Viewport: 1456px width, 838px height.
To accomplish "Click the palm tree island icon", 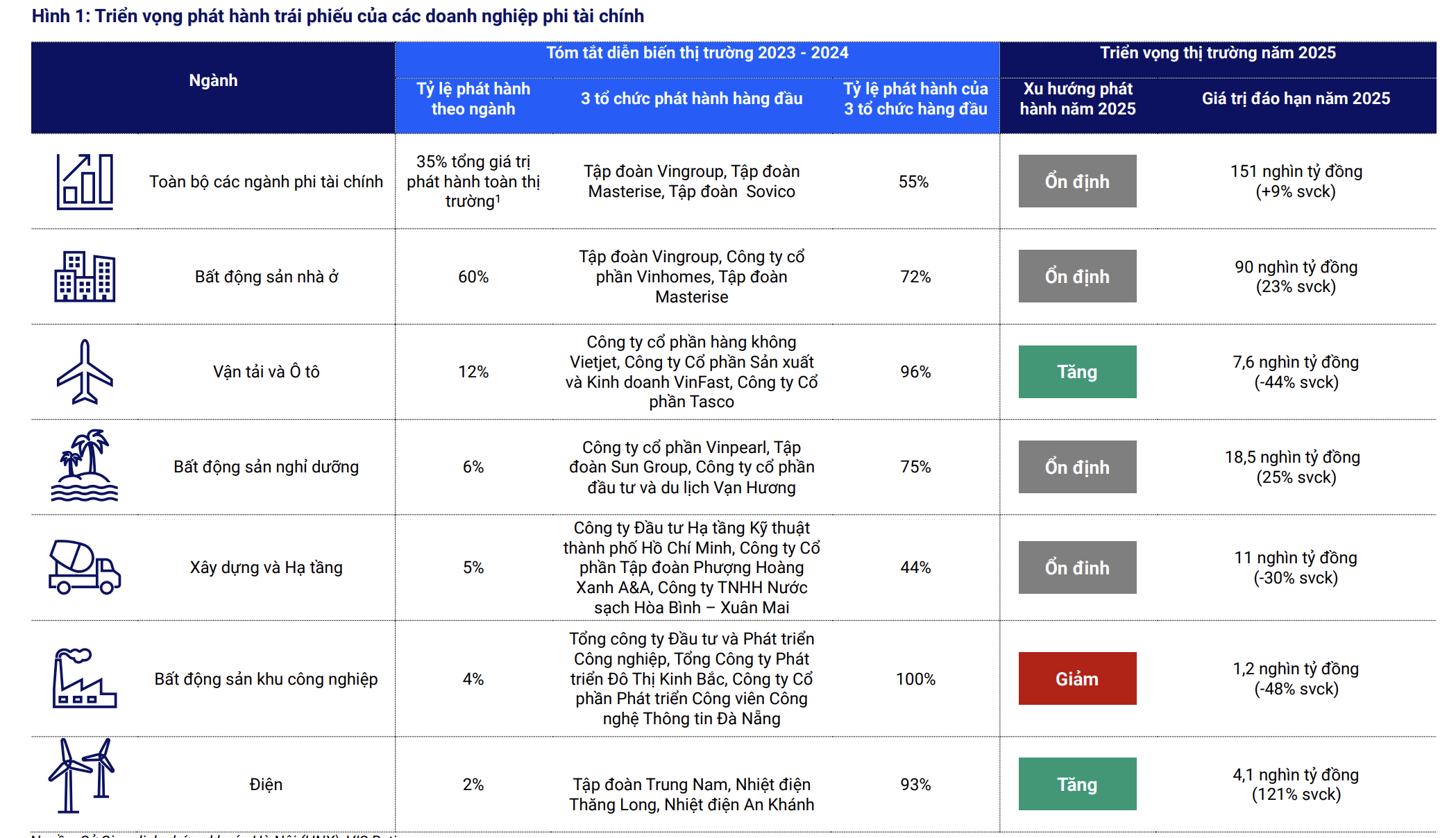I will click(x=85, y=465).
